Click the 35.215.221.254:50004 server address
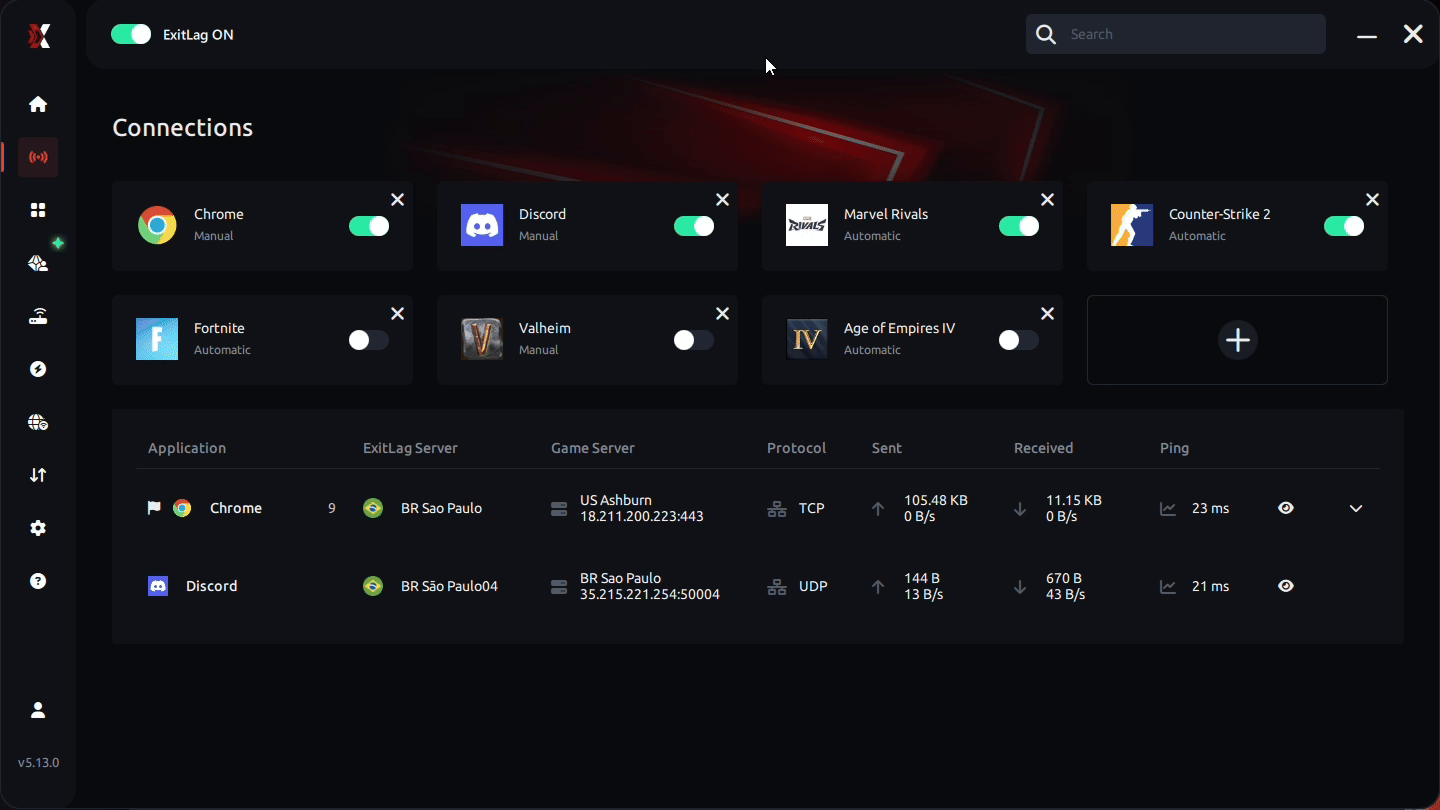This screenshot has height=810, width=1440. click(650, 594)
